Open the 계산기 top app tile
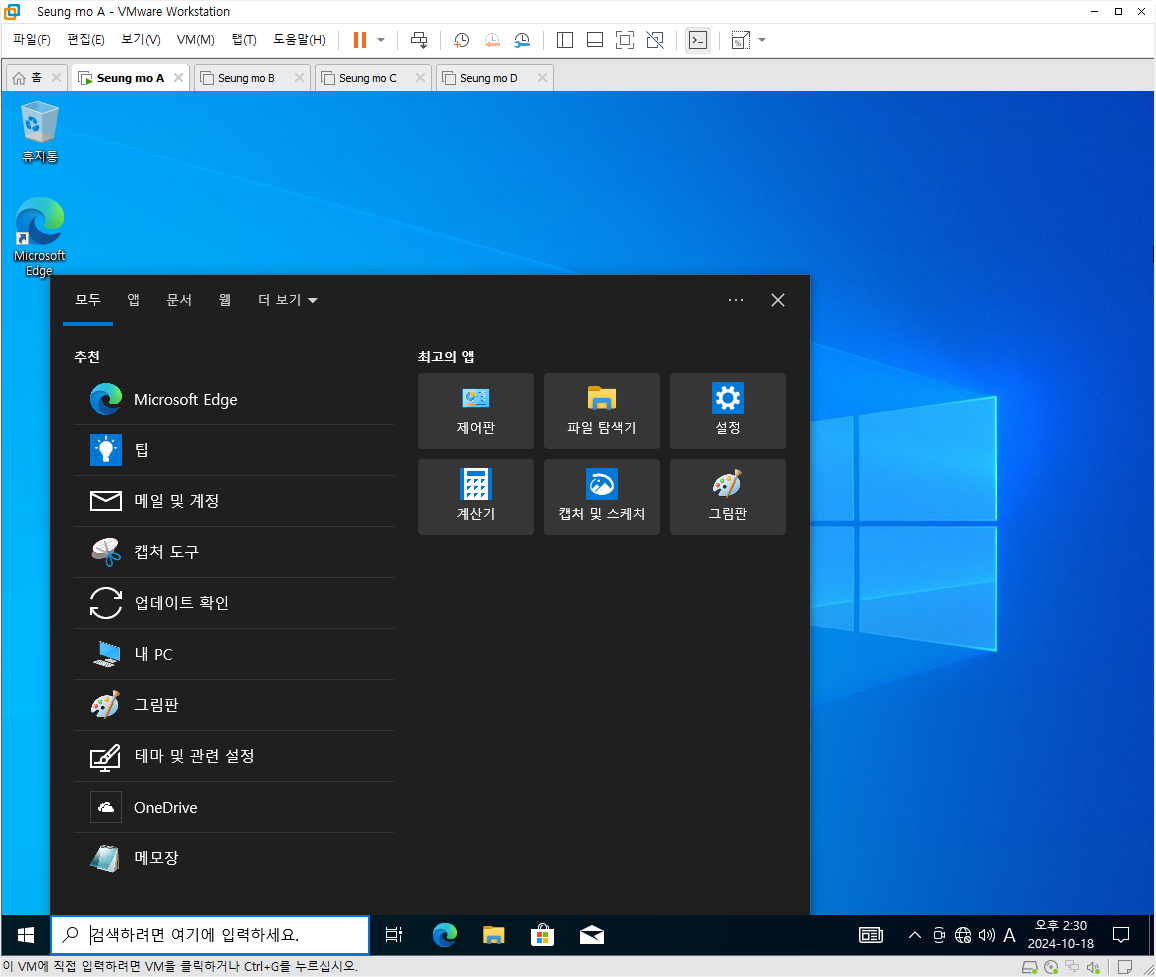 476,497
